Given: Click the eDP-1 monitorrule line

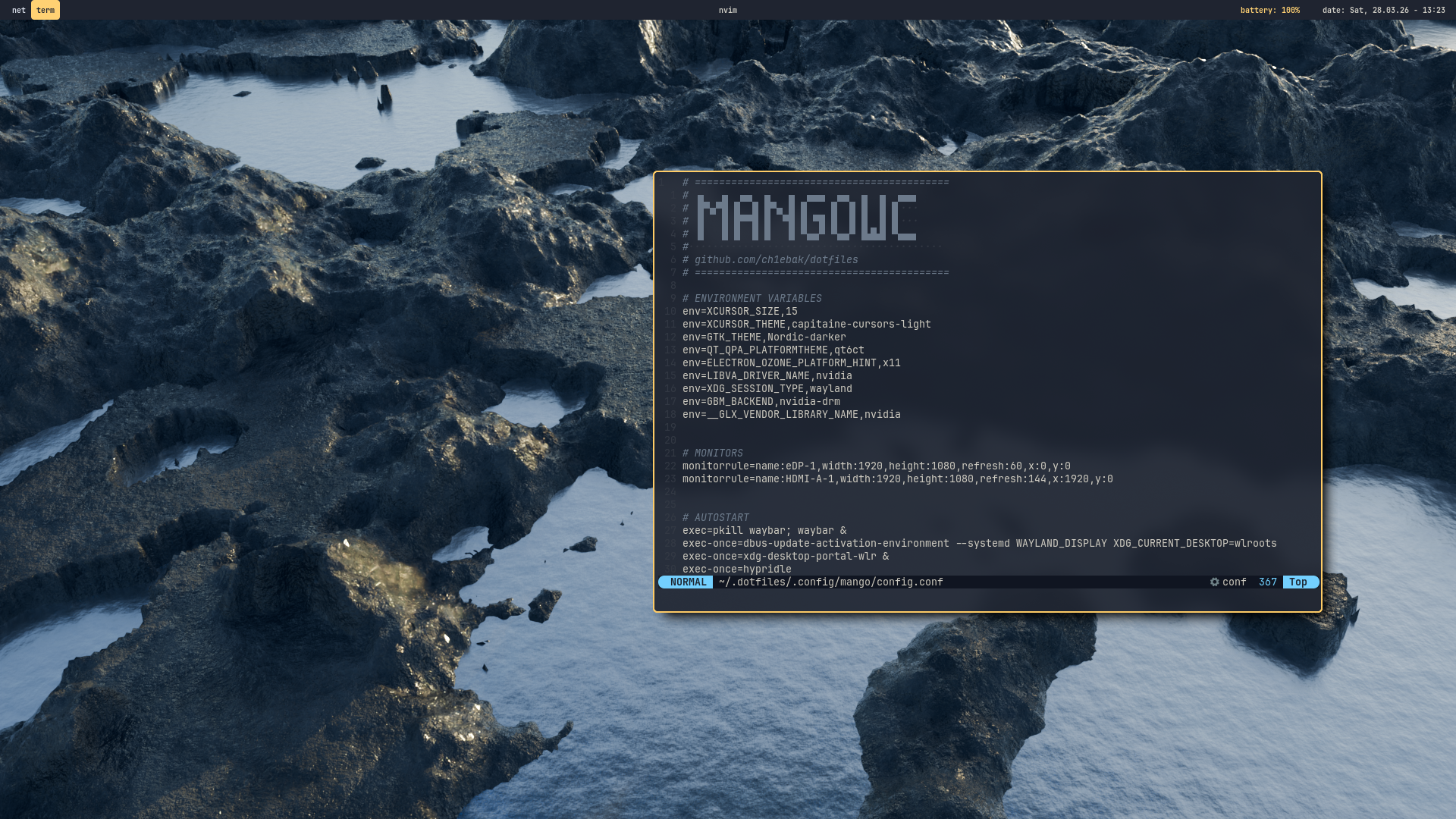Looking at the screenshot, I should pos(876,466).
